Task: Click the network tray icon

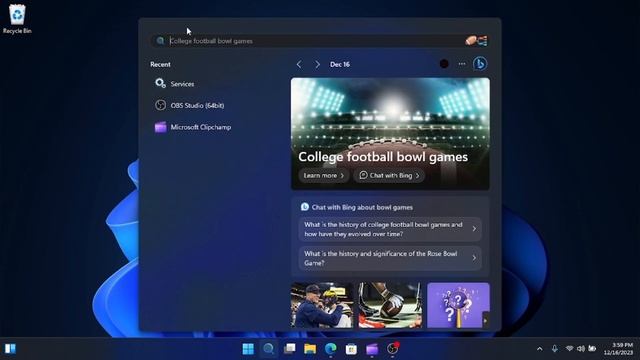Action: click(x=569, y=349)
